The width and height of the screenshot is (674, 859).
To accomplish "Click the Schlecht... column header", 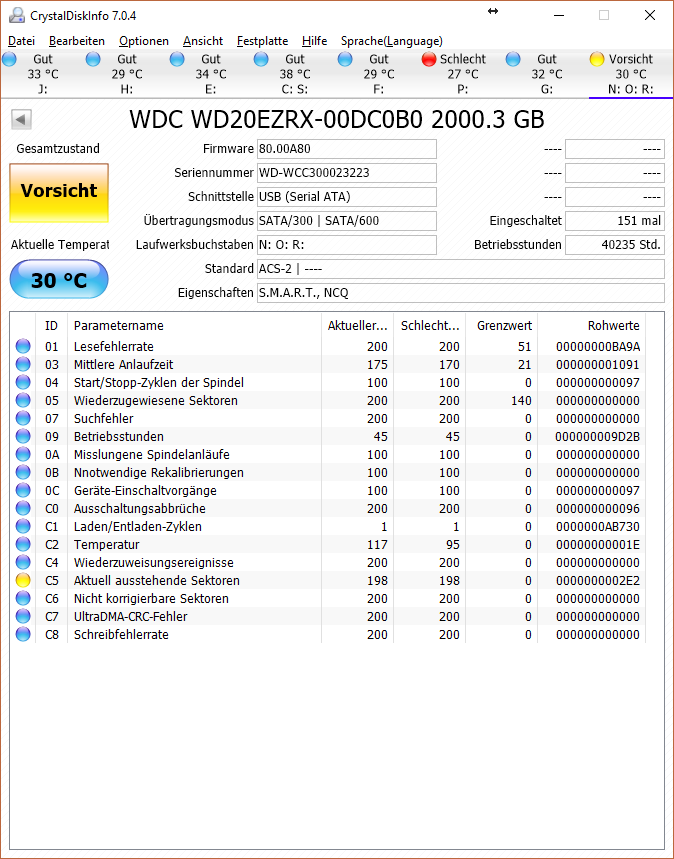I will 430,325.
